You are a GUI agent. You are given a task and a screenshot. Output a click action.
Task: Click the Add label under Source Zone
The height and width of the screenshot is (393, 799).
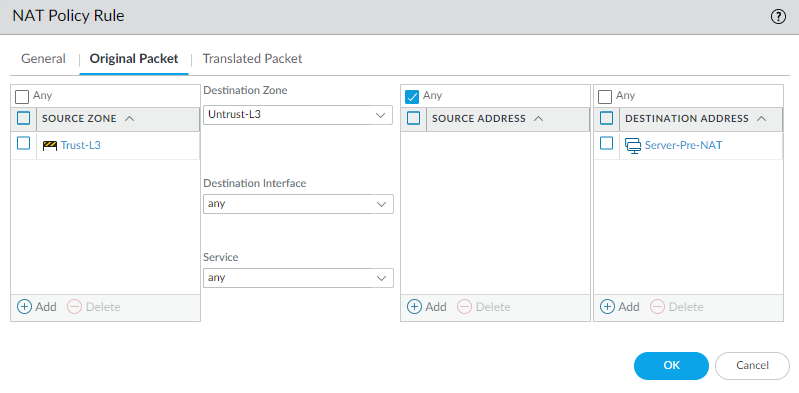[x=46, y=307]
